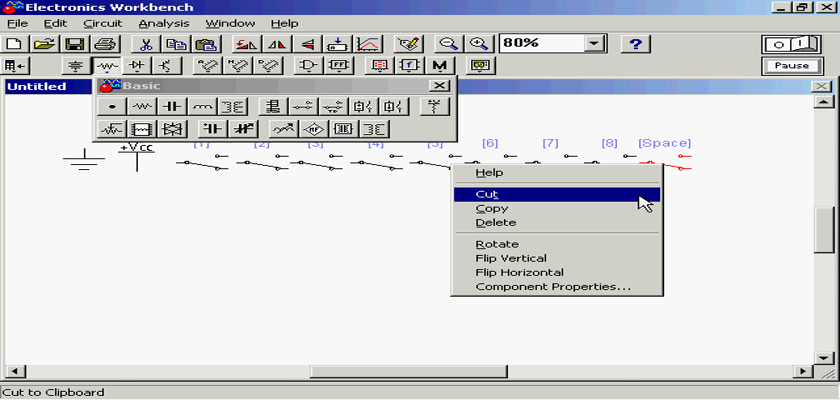Open the Digital flip-flop FF parts bin

[x=339, y=66]
